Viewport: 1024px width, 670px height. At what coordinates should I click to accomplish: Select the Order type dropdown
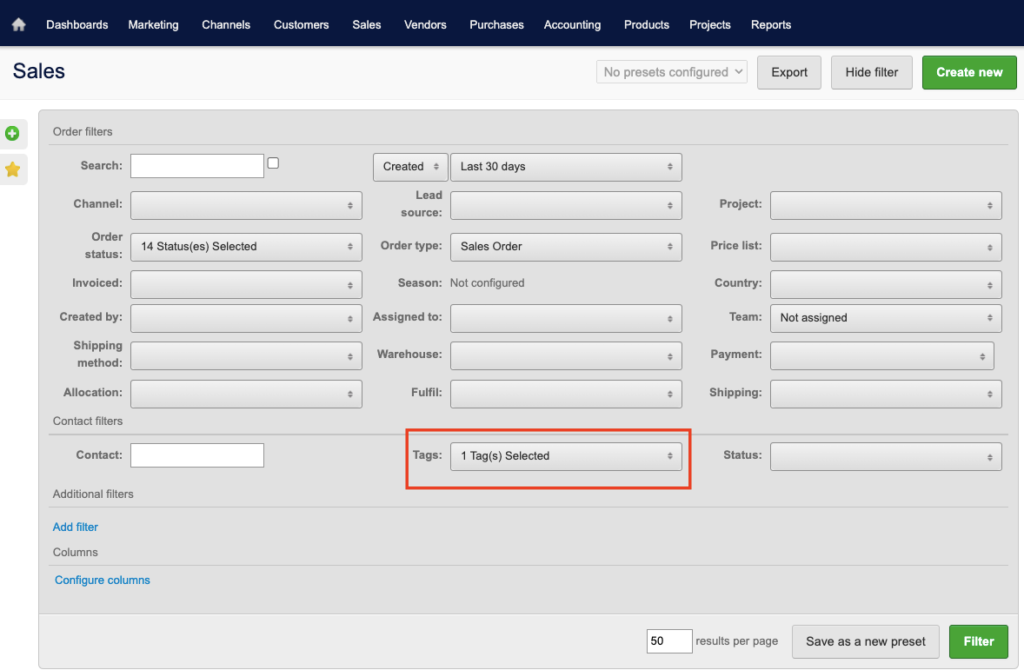point(566,246)
